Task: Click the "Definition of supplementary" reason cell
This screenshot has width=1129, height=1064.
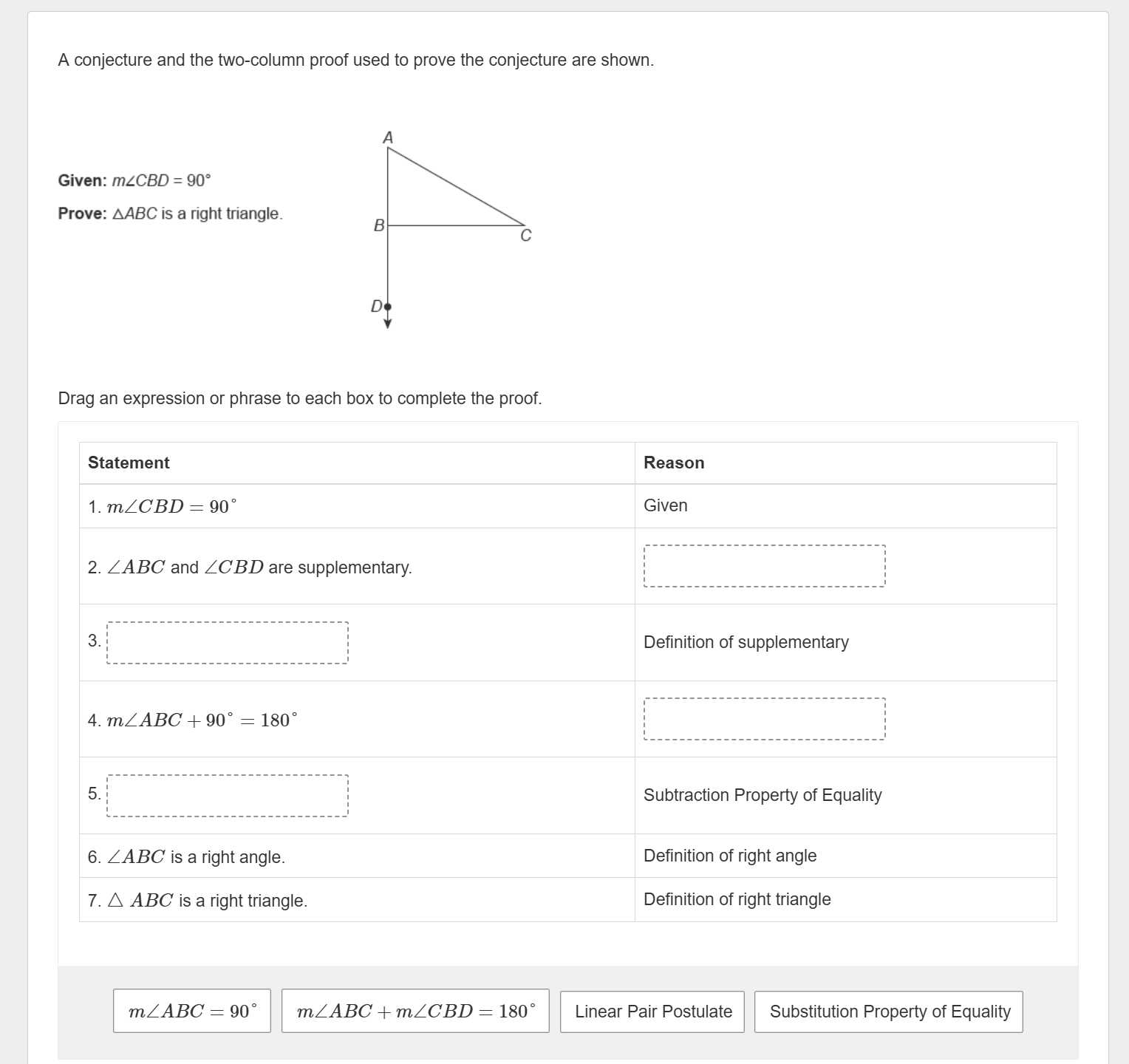Action: pyautogui.click(x=746, y=642)
